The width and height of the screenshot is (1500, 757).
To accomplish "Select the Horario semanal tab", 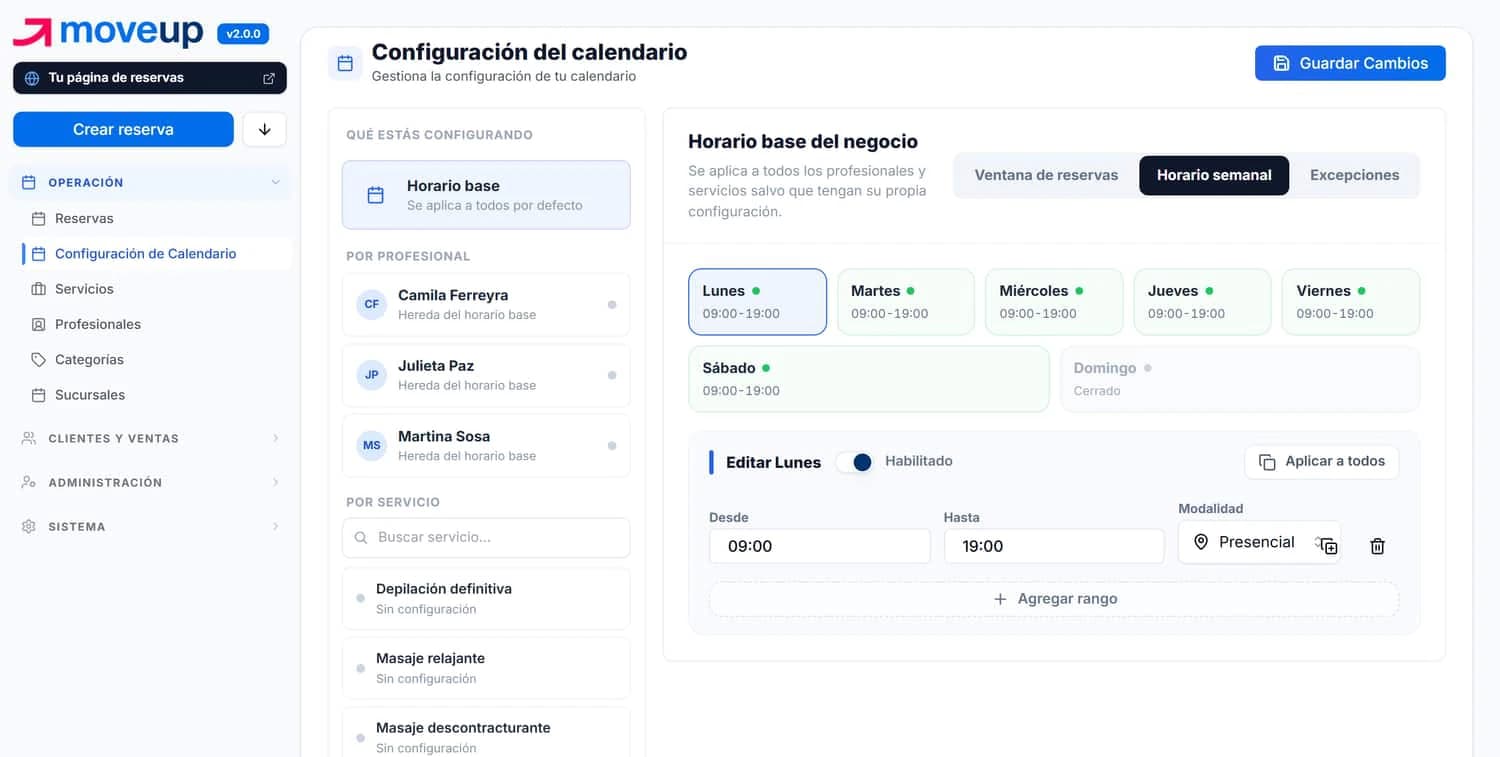I will click(1214, 175).
